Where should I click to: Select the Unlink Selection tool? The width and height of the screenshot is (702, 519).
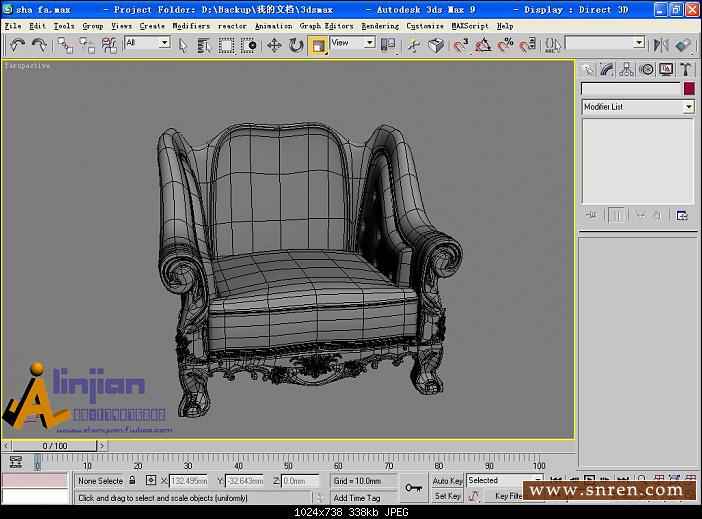point(87,45)
